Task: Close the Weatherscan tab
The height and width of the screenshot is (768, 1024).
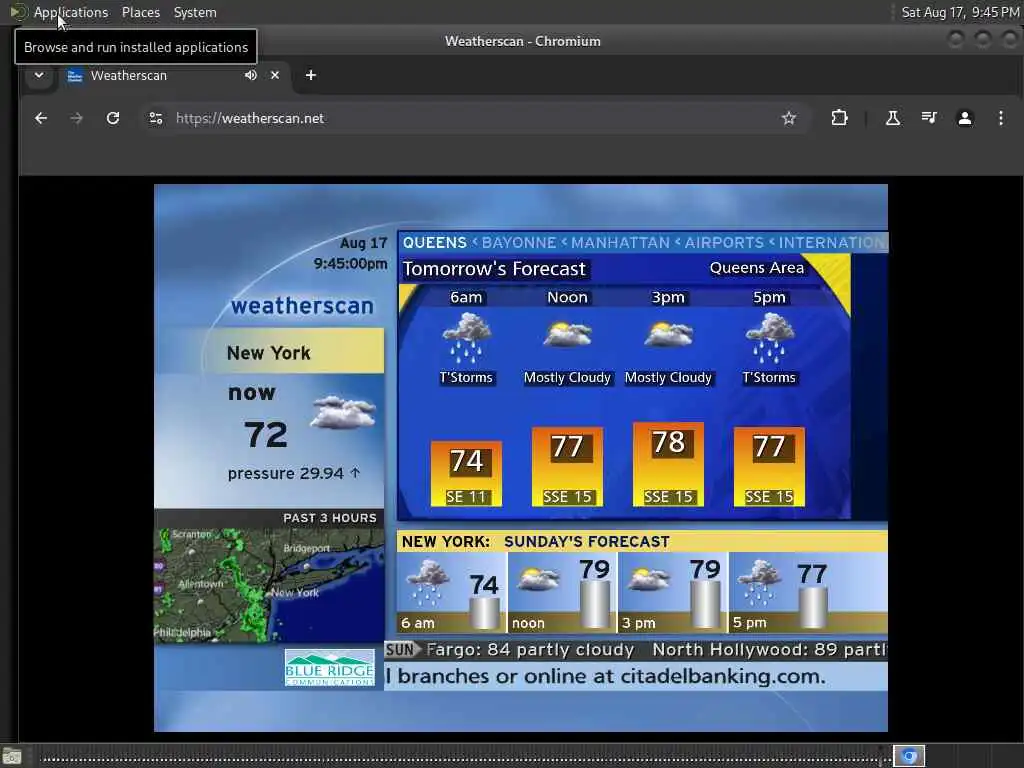Action: tap(275, 75)
